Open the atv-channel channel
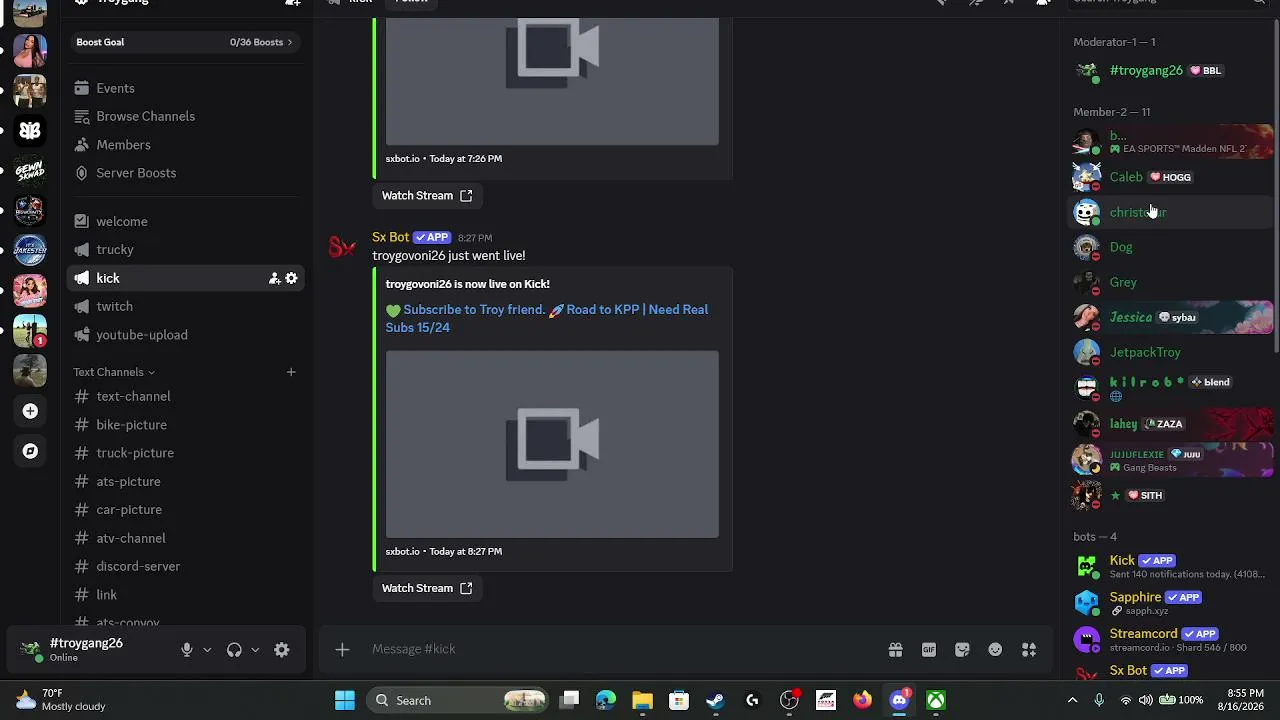 186,538
